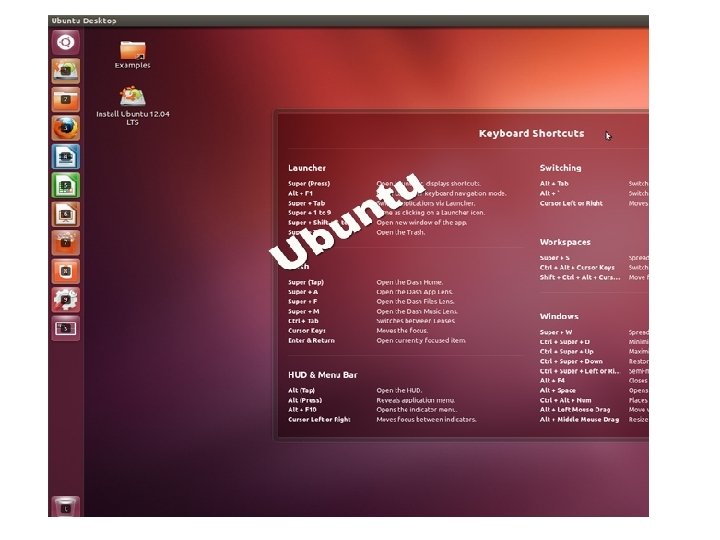
Task: Open LibreOffice Calc from the launcher
Action: click(66, 186)
